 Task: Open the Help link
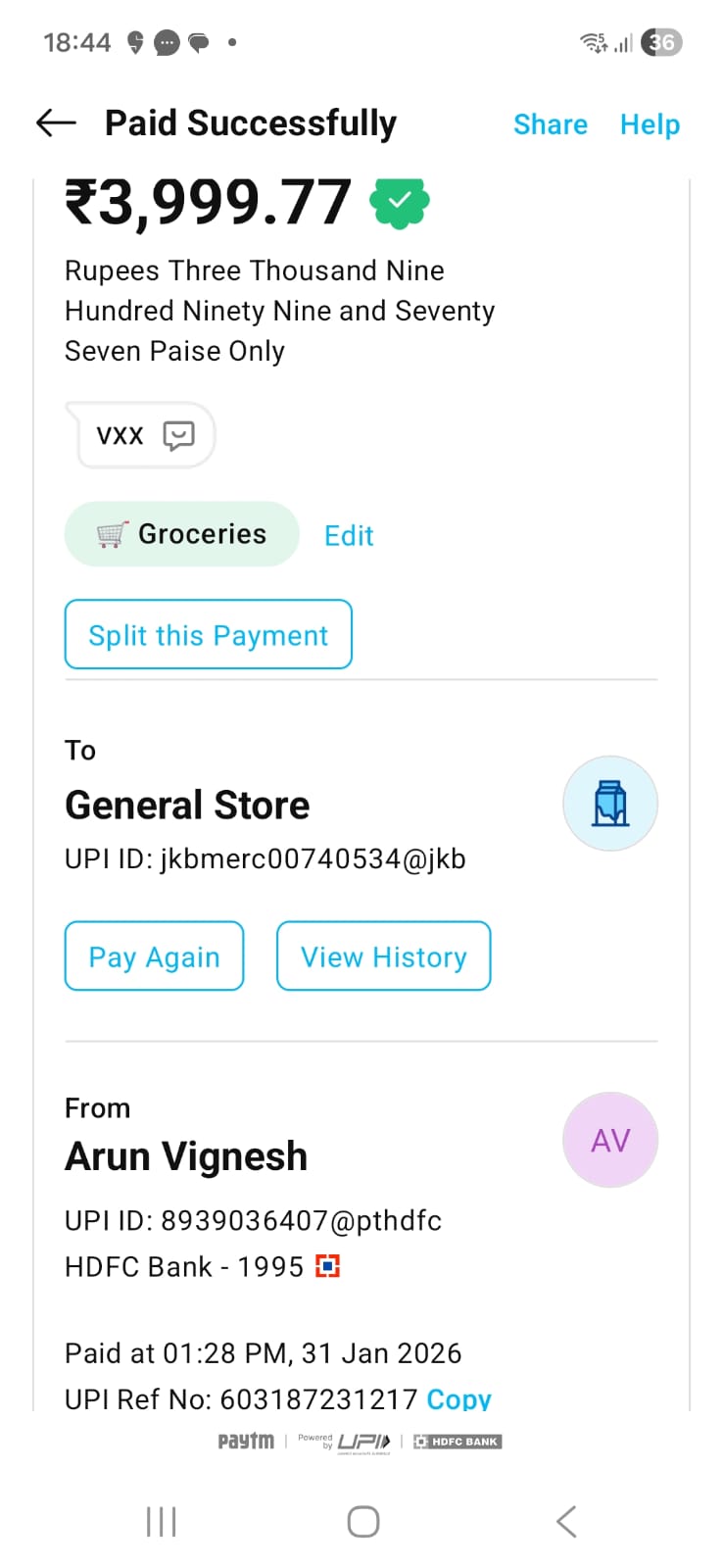point(650,124)
